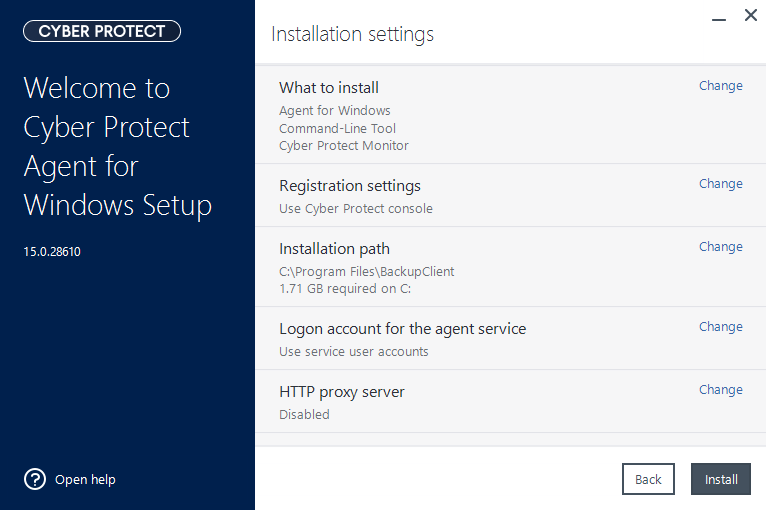Click the 'Command-Line Tool' component text

[337, 128]
